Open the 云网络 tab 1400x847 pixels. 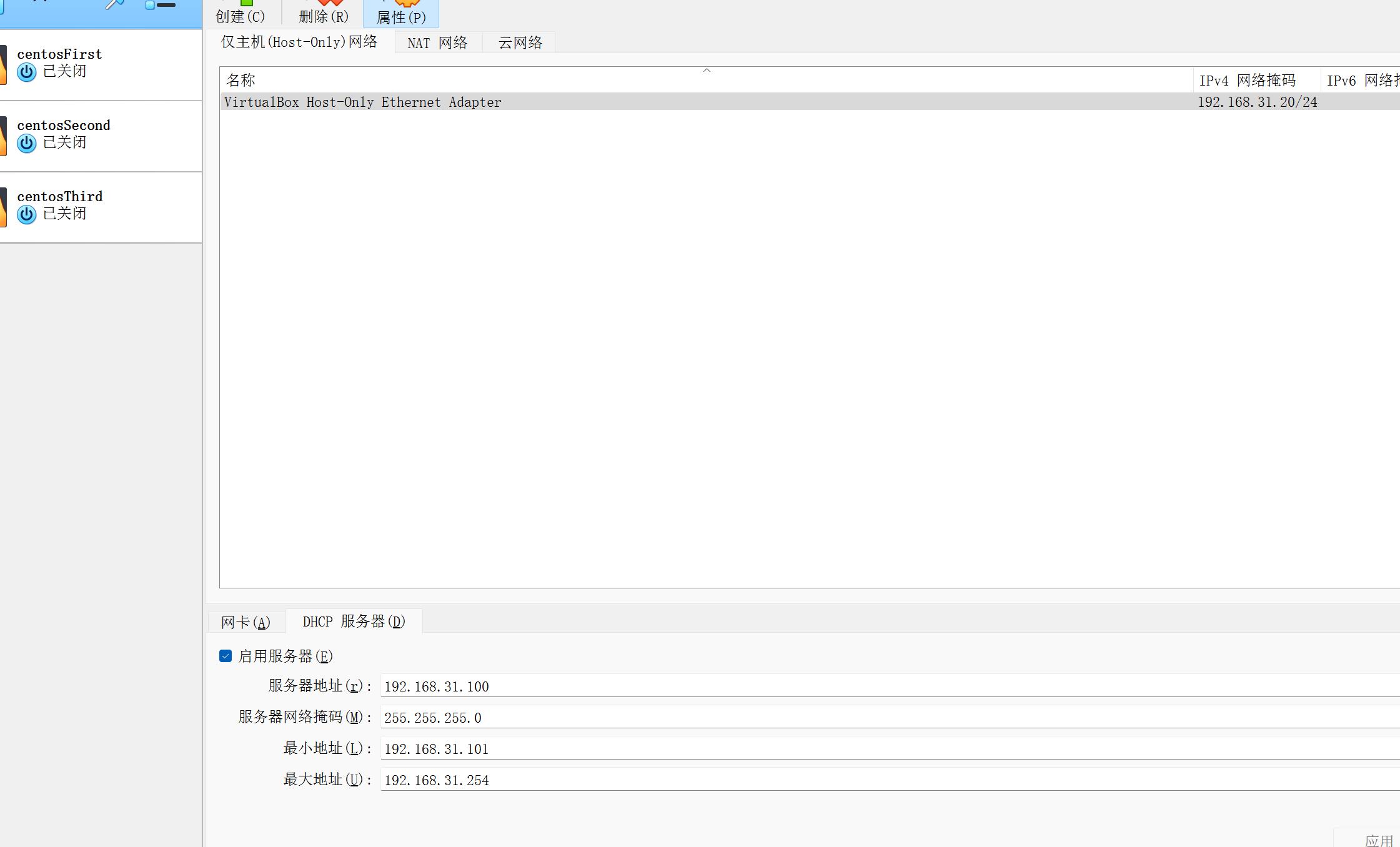point(520,43)
